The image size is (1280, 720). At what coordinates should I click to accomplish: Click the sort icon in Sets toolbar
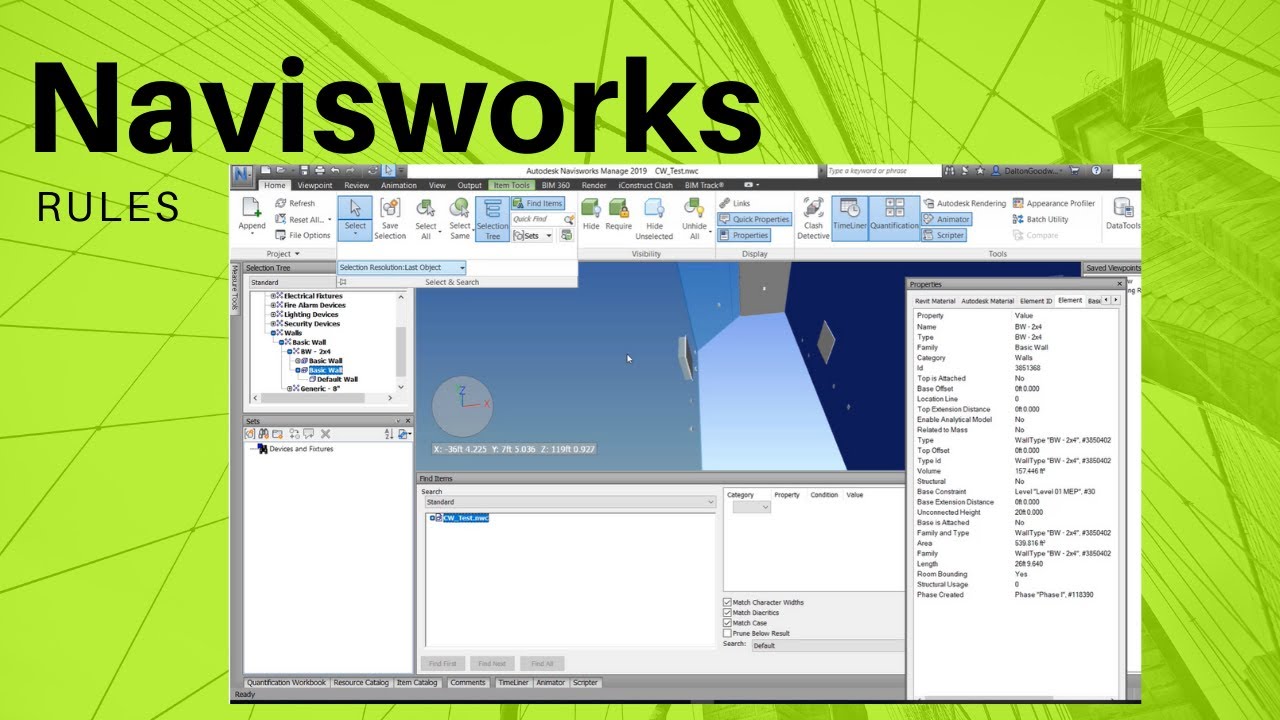(389, 434)
